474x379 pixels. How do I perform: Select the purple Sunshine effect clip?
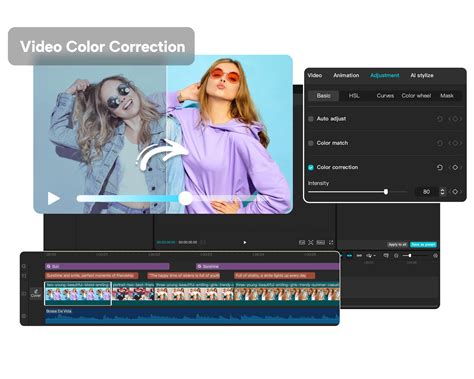pos(268,266)
